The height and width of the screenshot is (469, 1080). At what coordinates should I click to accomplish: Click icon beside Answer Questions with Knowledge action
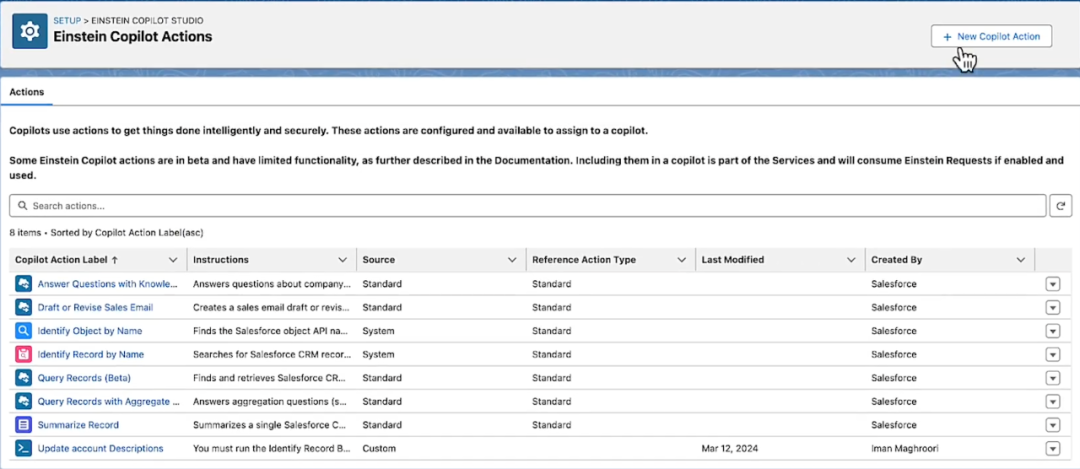tap(23, 284)
